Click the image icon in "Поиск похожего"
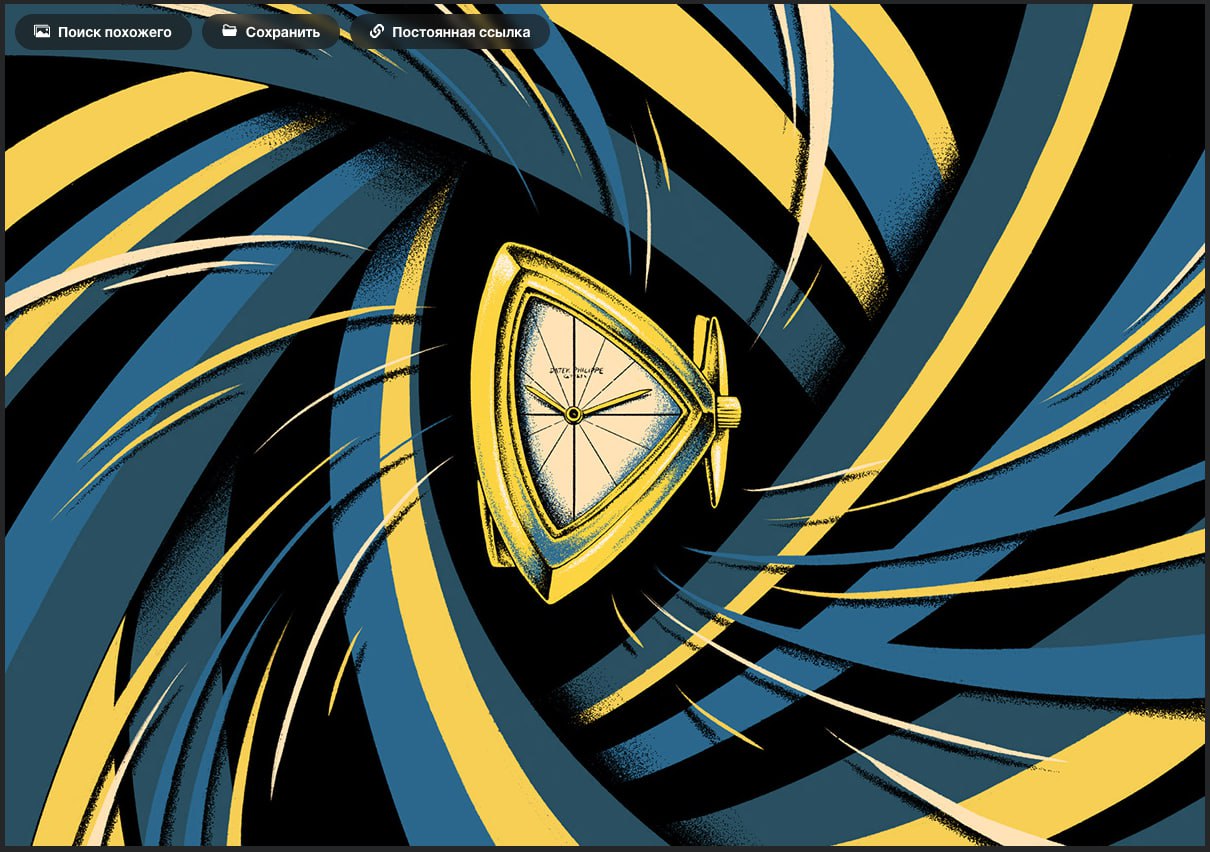 click(x=41, y=32)
